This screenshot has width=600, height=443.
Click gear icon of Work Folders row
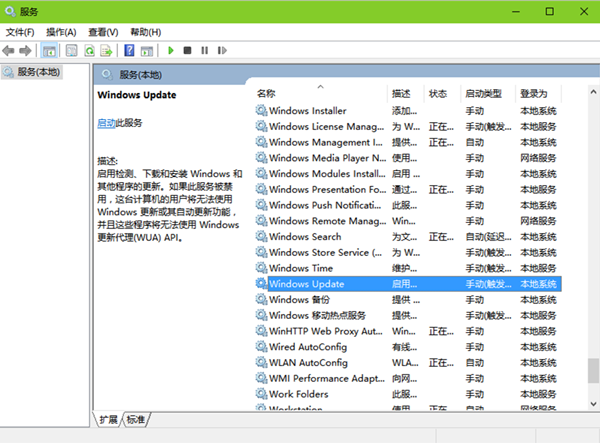click(261, 394)
